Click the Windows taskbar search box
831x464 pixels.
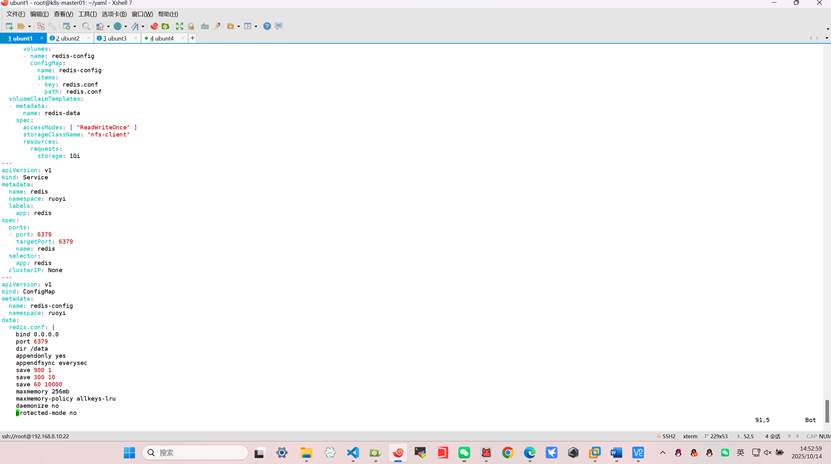(x=195, y=452)
